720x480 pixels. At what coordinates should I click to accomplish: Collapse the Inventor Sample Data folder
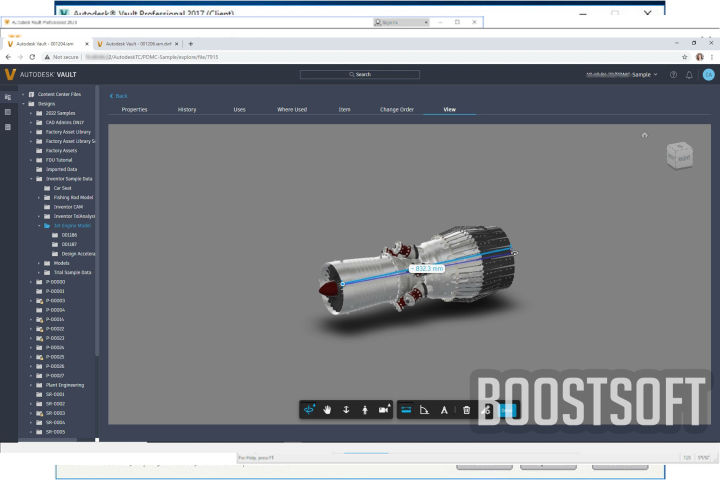[31, 179]
